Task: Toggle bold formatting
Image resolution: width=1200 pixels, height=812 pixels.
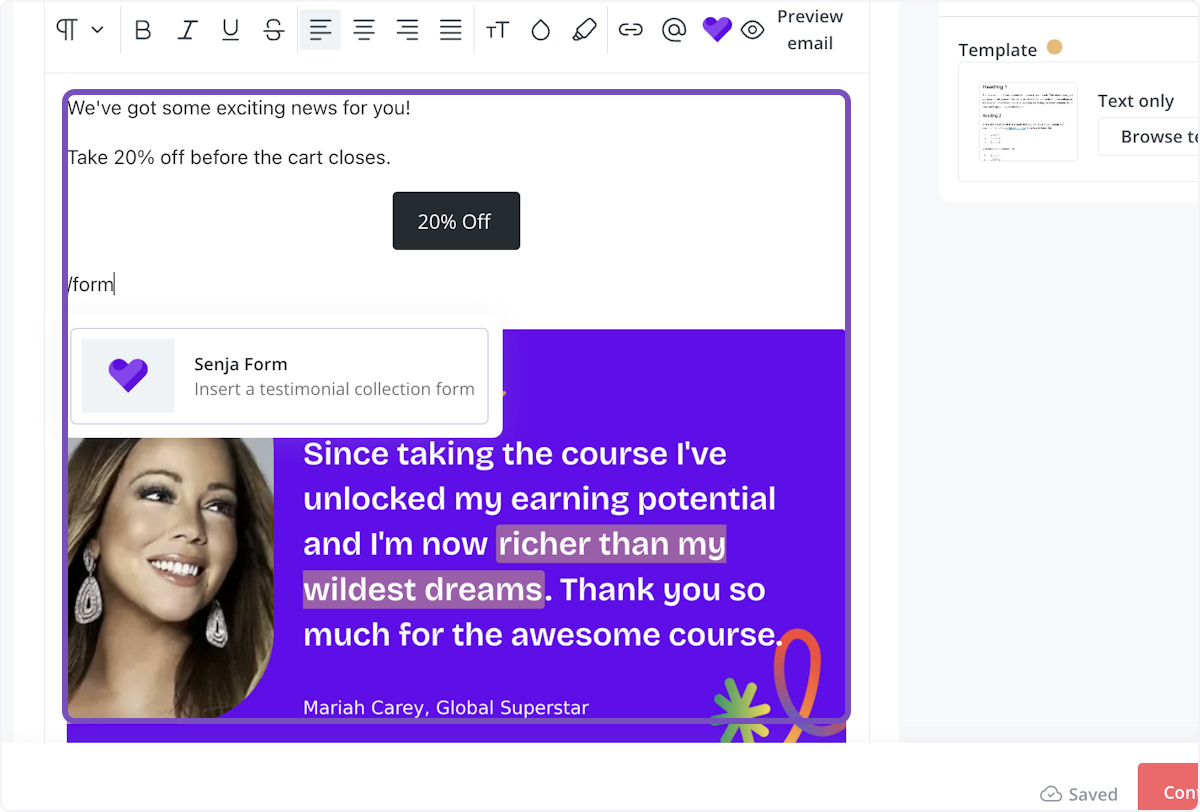Action: (x=143, y=30)
